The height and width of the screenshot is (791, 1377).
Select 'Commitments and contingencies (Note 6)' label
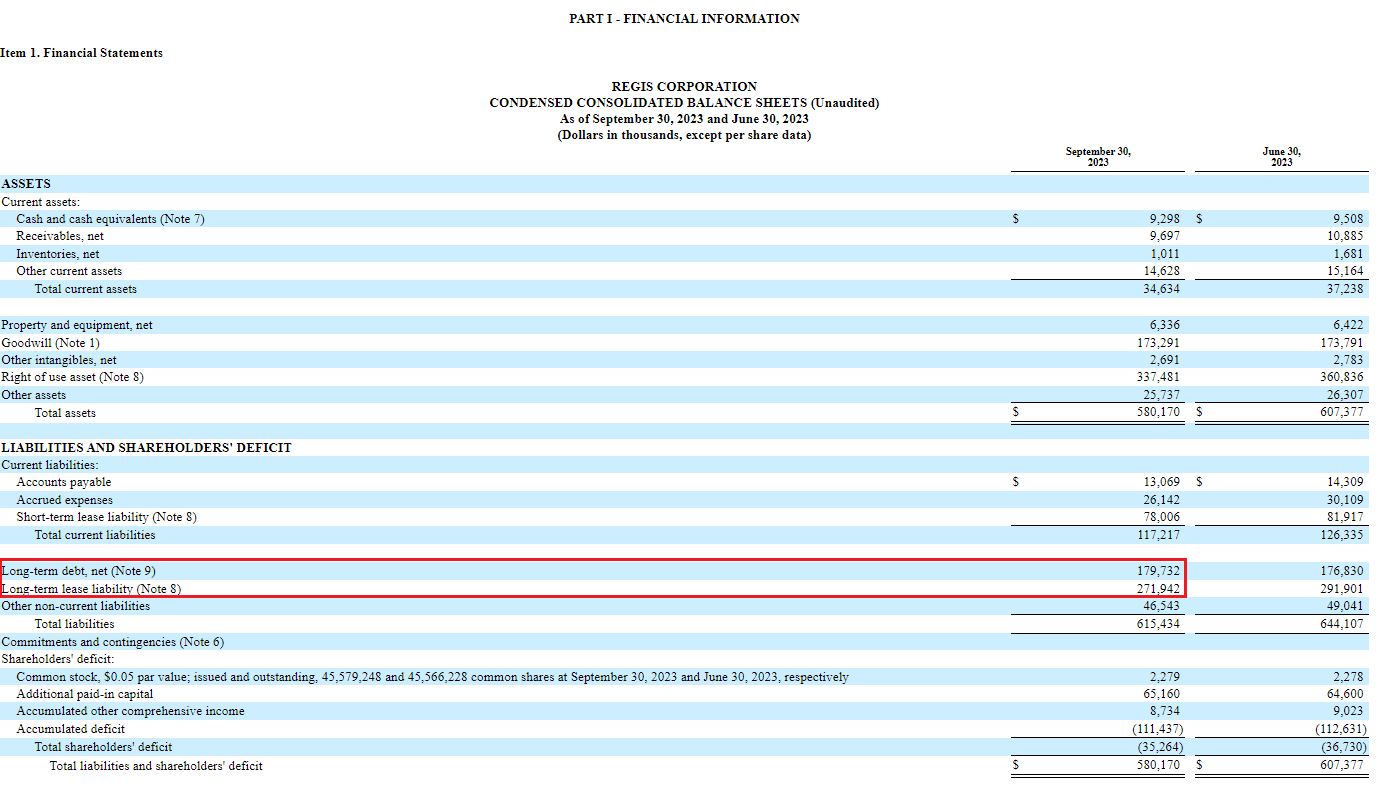113,642
